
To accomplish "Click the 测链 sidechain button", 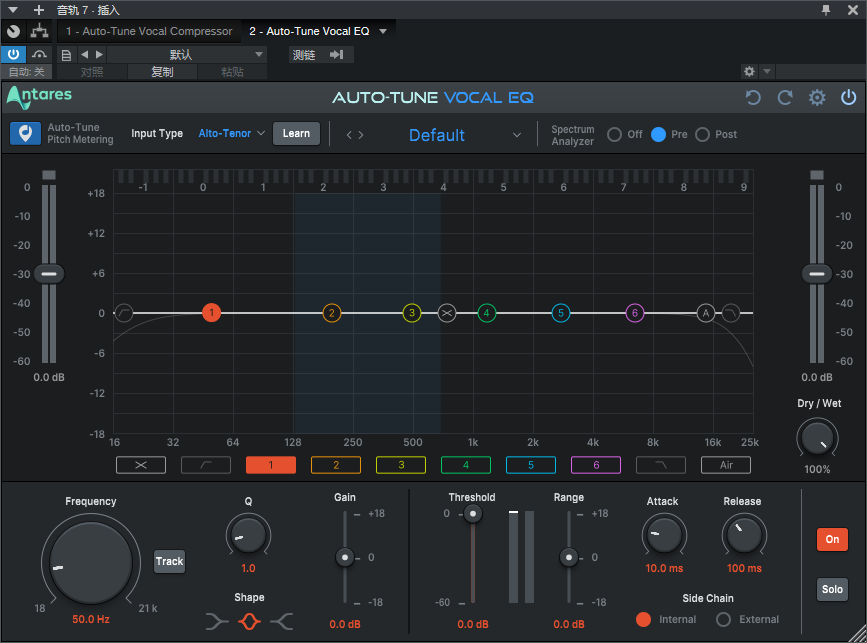I will (304, 55).
